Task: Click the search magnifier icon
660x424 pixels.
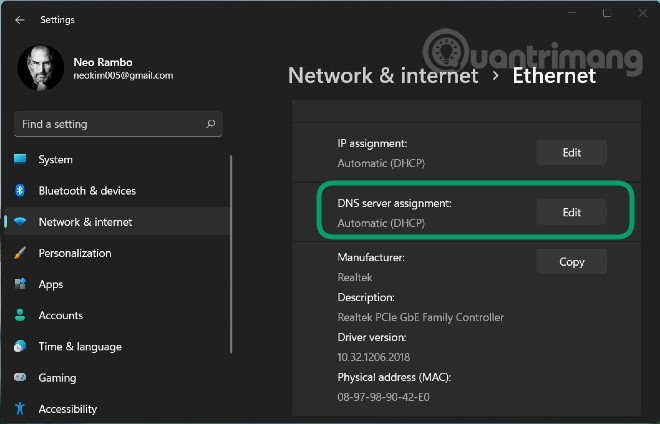Action: 210,124
